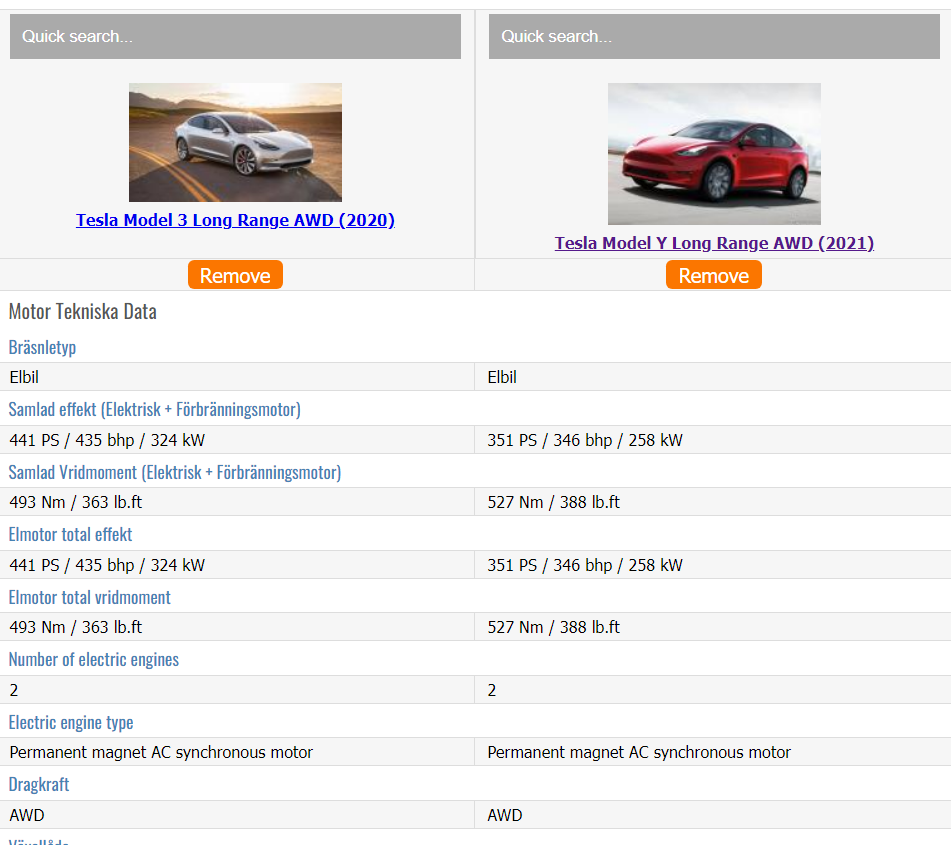Click the Elmotor total effekt label
Image resolution: width=951 pixels, height=845 pixels.
70,534
